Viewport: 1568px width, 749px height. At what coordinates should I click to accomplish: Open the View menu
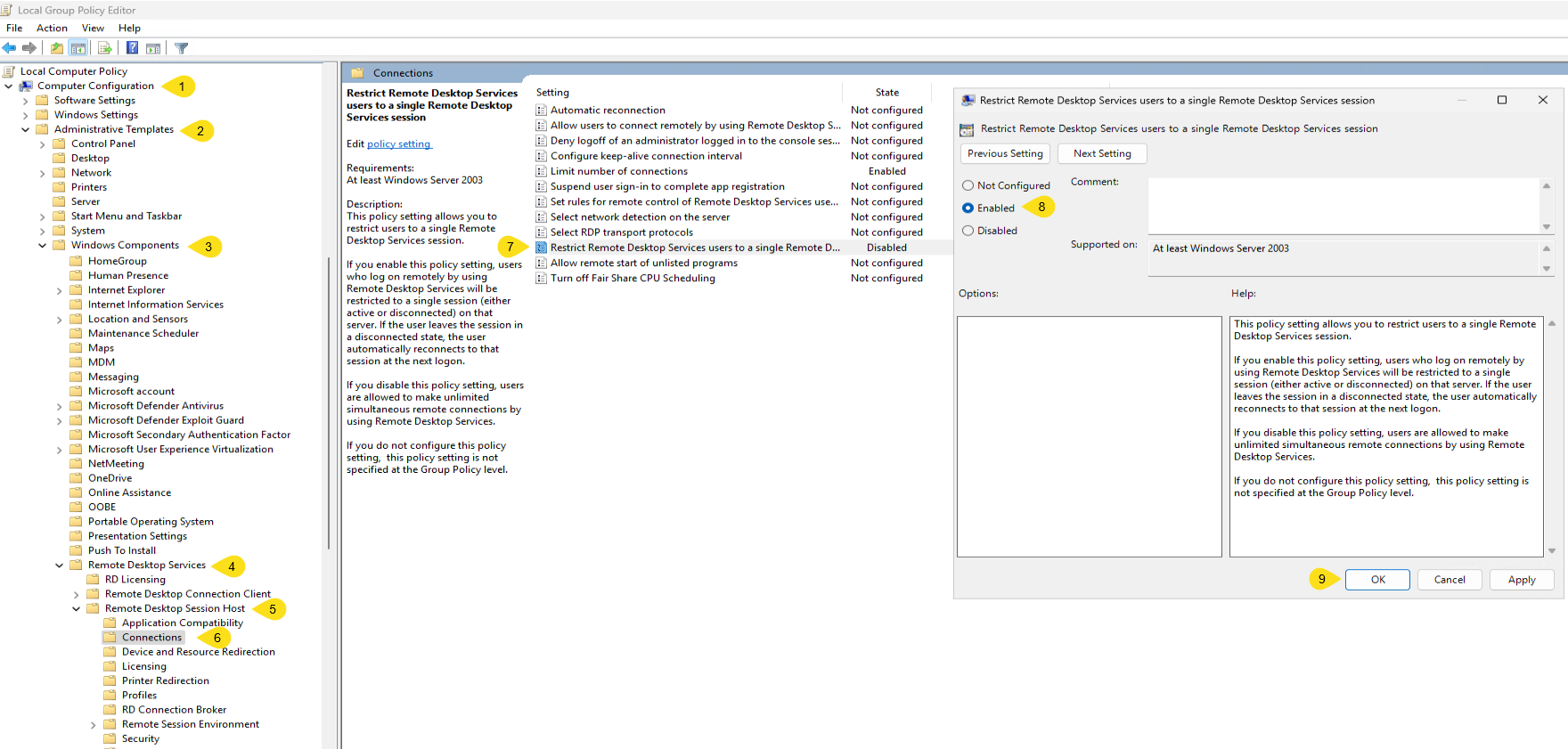pyautogui.click(x=93, y=28)
